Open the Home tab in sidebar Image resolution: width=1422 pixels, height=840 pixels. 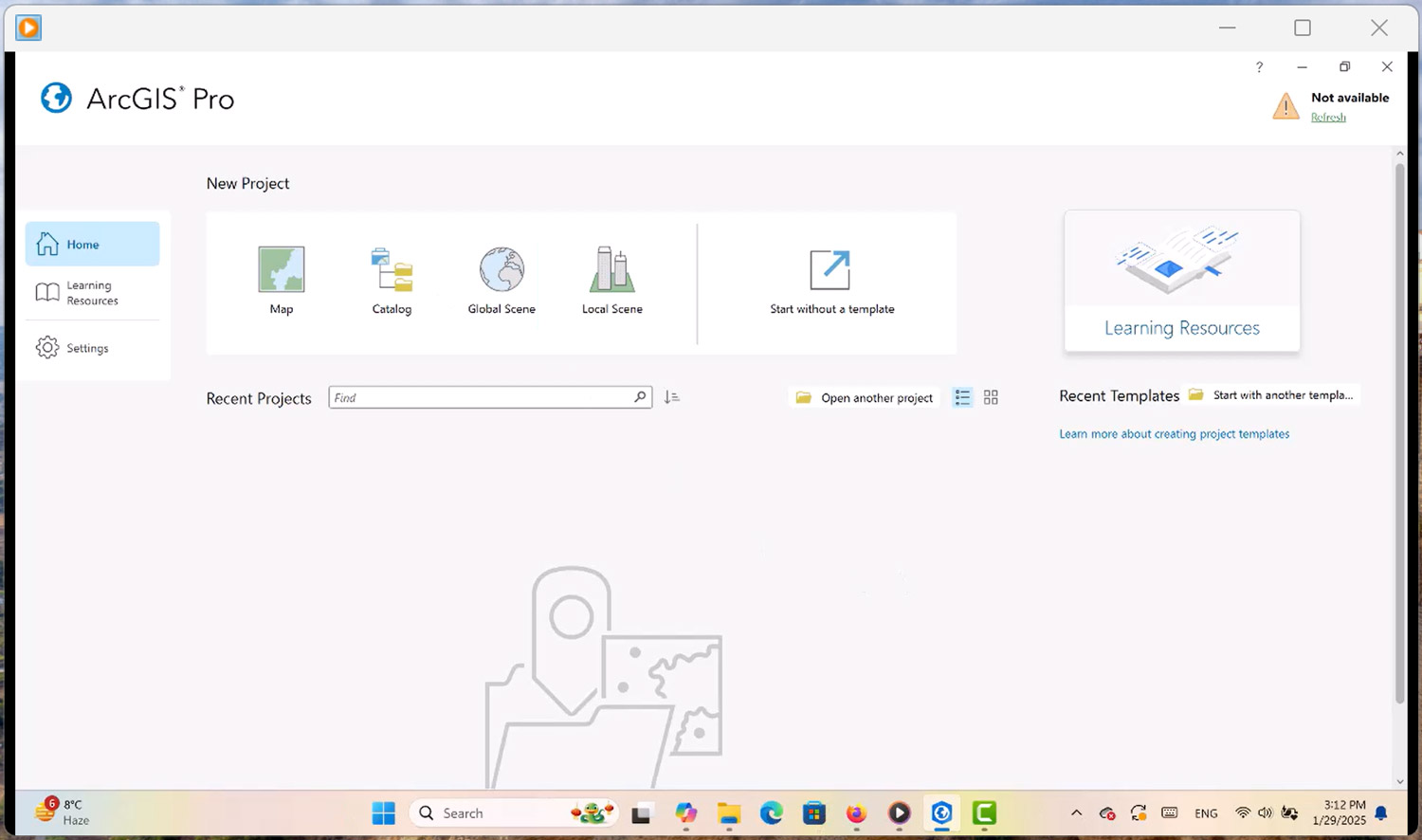(x=92, y=245)
